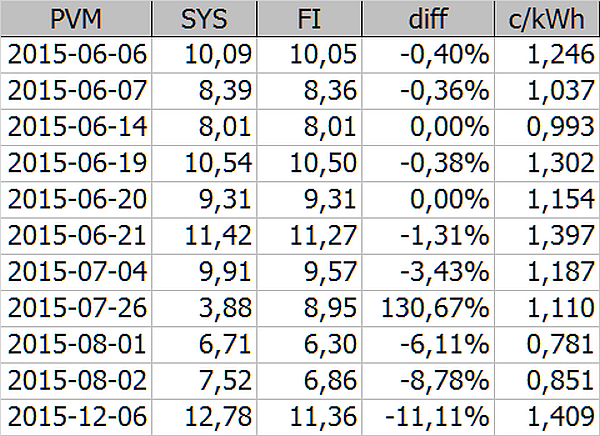Screen dimensions: 600x436
Task: Select the SYS value 10,54
Action: 207,162
